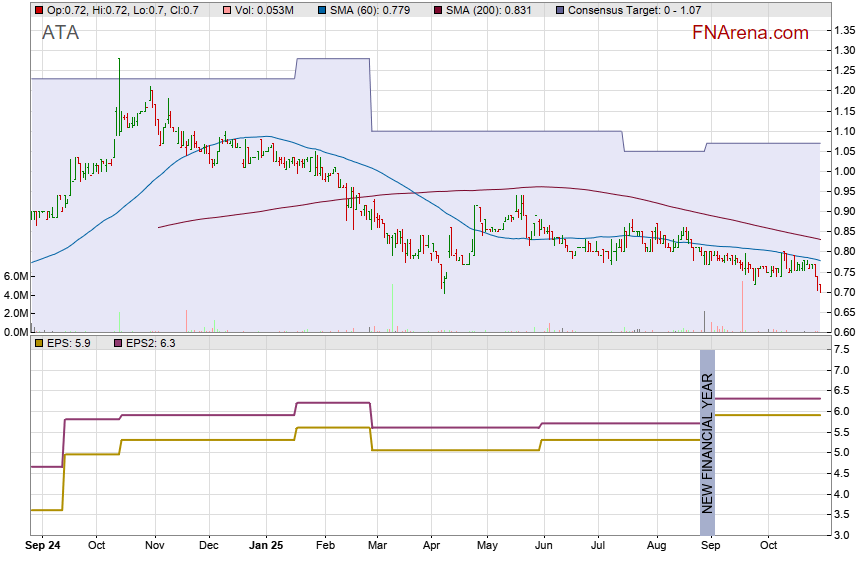Click the blue SMA (60) legend swatch
The image size is (859, 566).
322,10
